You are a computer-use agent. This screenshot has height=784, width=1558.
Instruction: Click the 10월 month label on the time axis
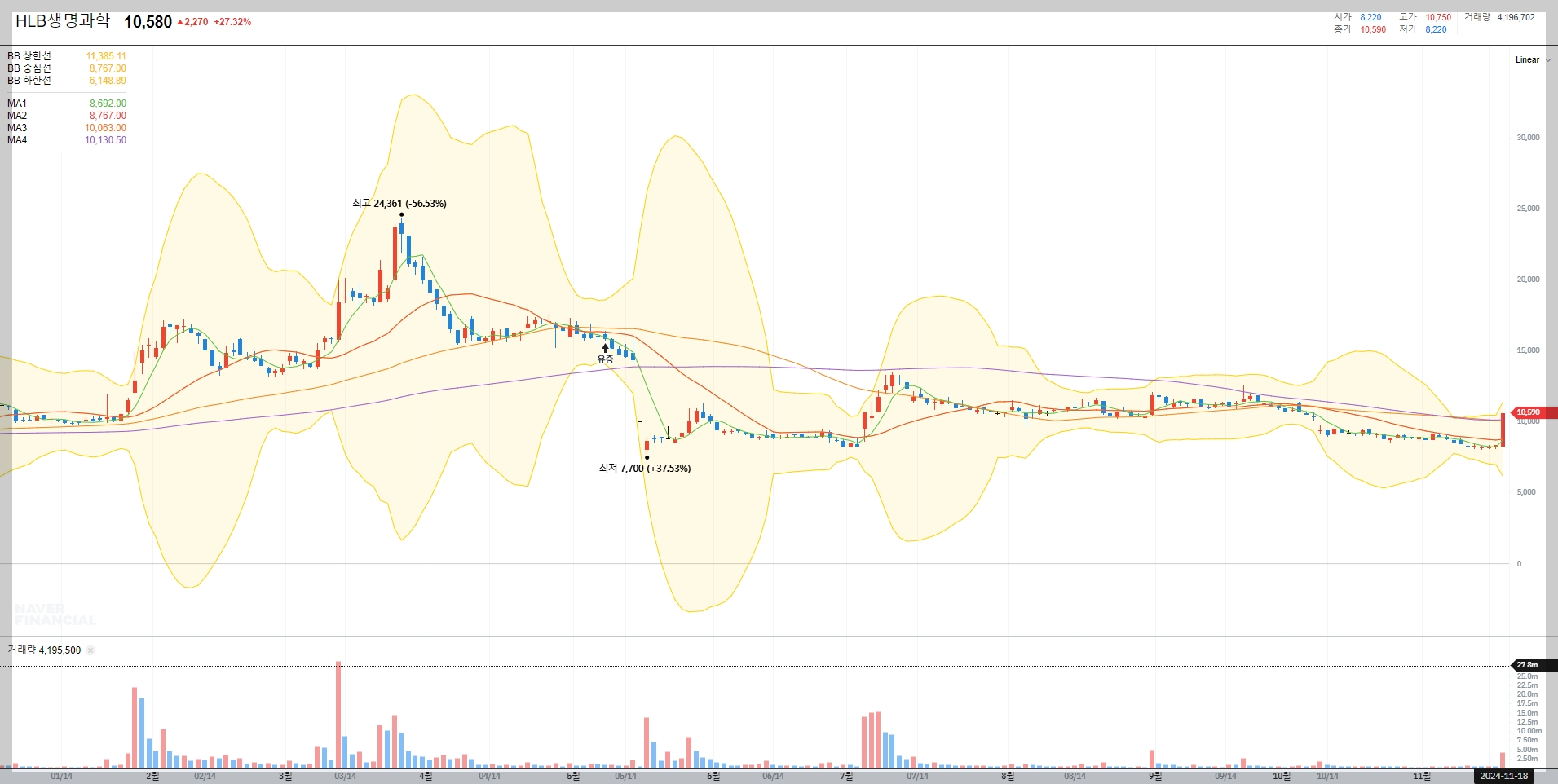tap(1282, 776)
